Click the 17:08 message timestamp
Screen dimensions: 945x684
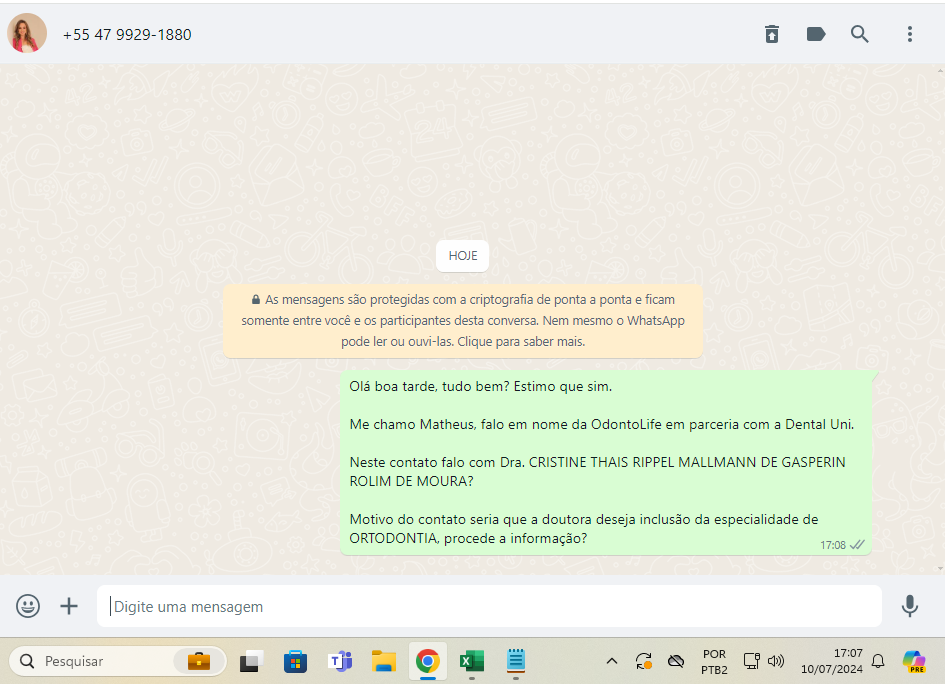(x=832, y=545)
